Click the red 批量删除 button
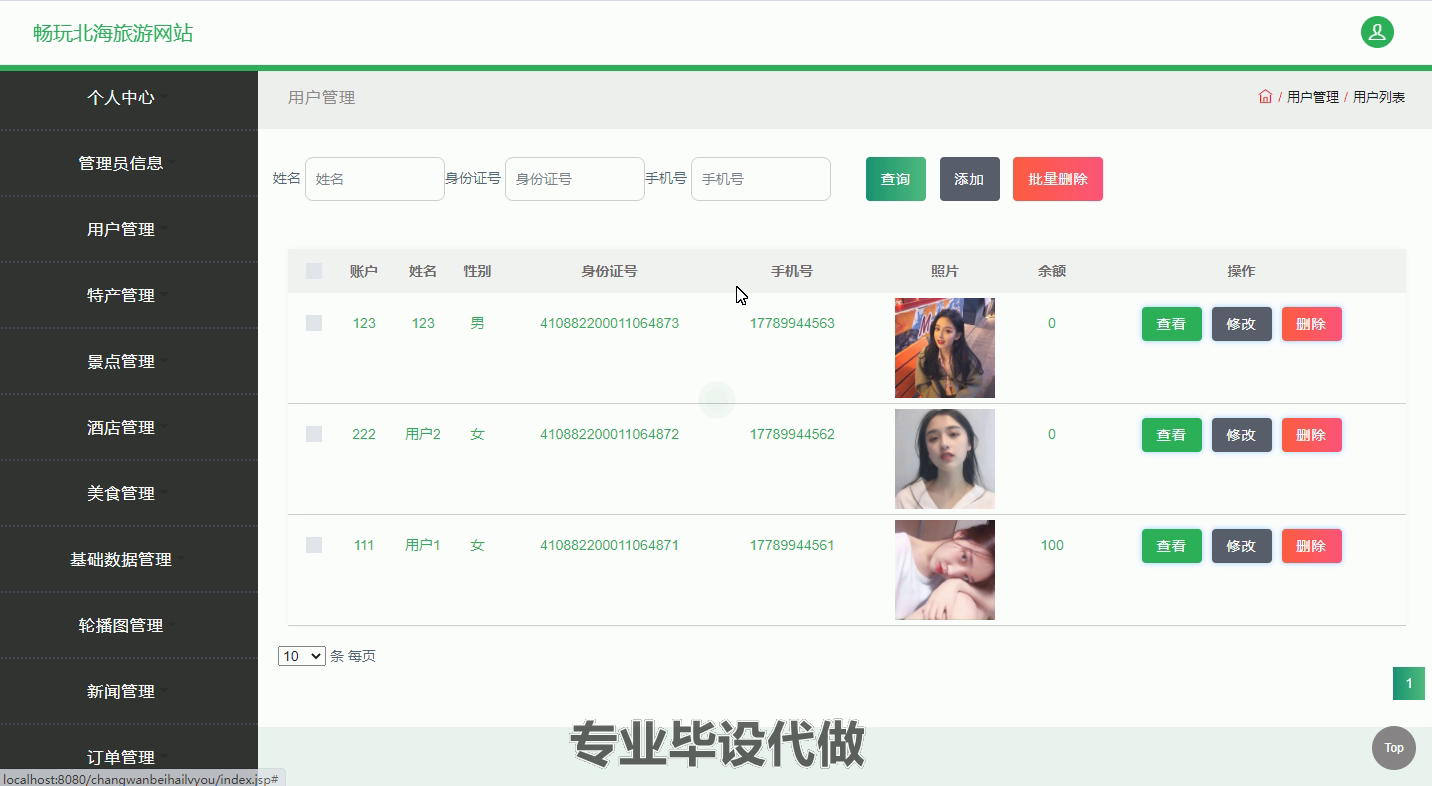Image resolution: width=1432 pixels, height=786 pixels. [x=1058, y=179]
